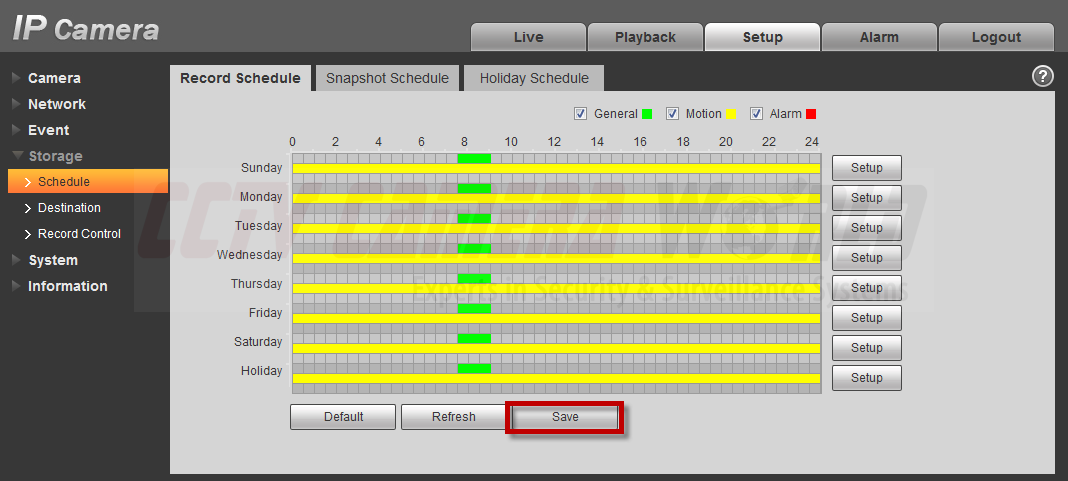
Task: Switch to Snapshot Schedule tab
Action: 387,78
